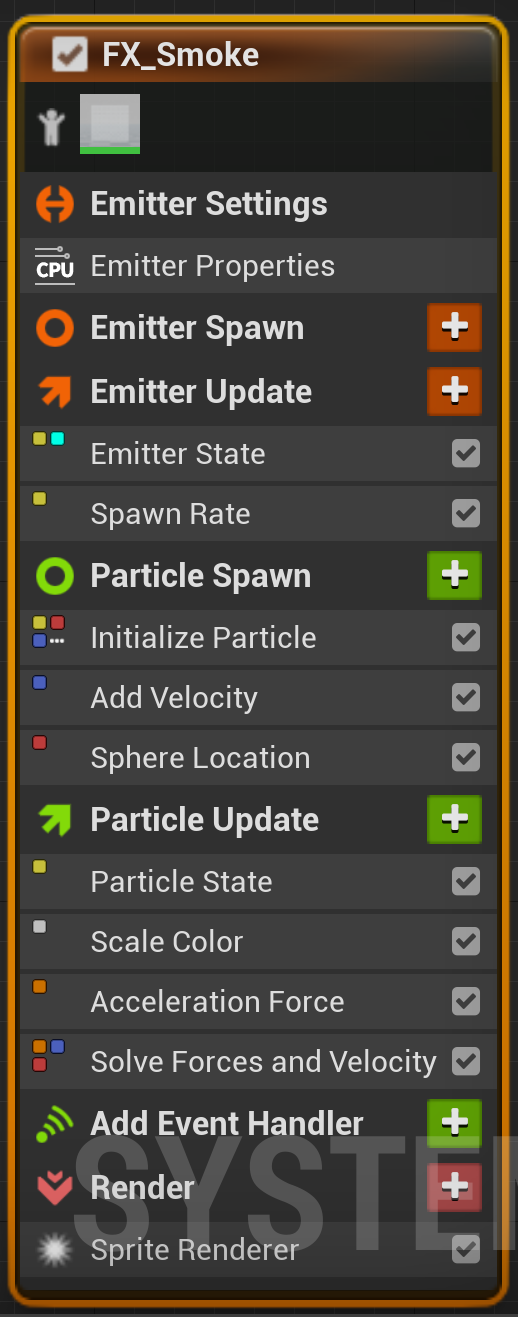Viewport: 518px width, 1317px height.
Task: Click the red Render stage chevron icon
Action: 55,1188
